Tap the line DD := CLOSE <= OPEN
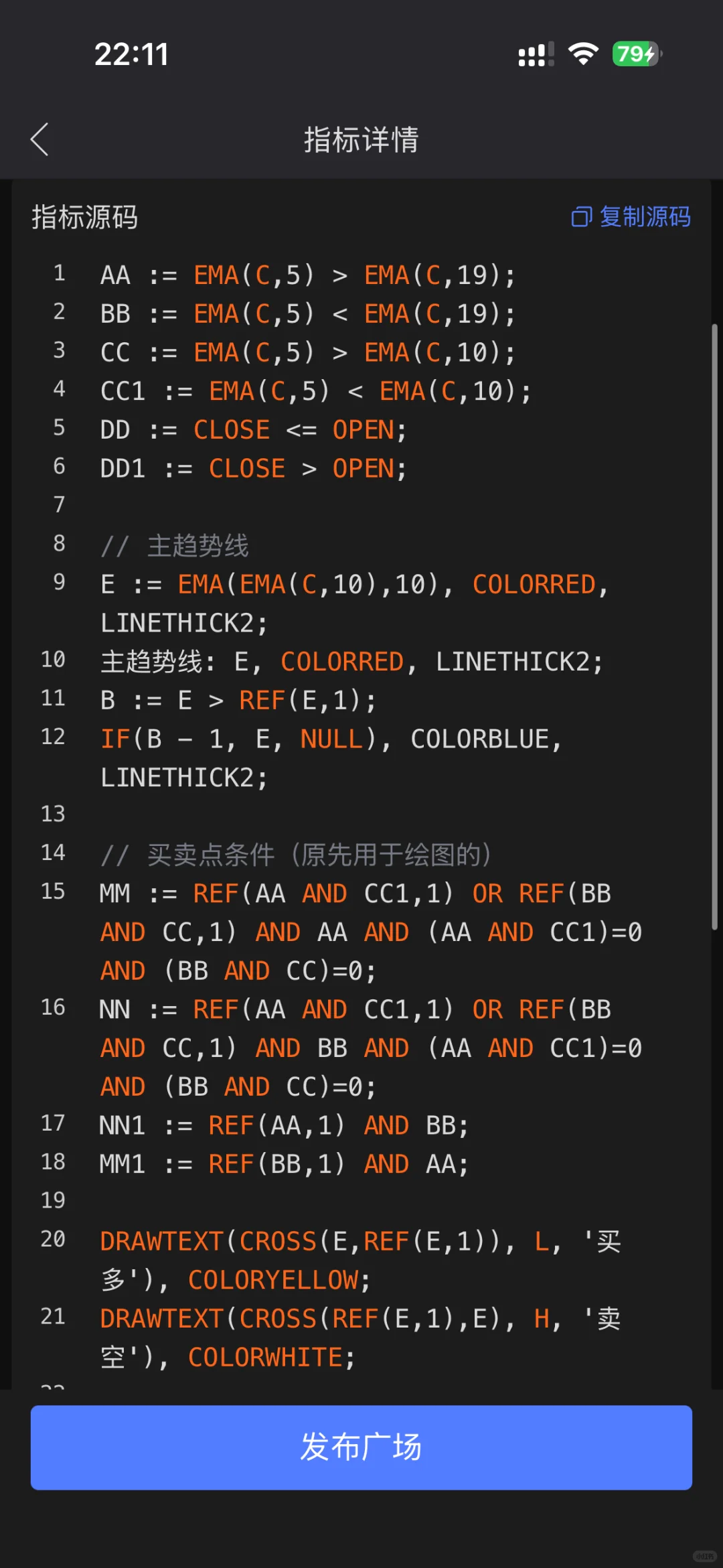The width and height of the screenshot is (723, 1568). pyautogui.click(x=254, y=430)
